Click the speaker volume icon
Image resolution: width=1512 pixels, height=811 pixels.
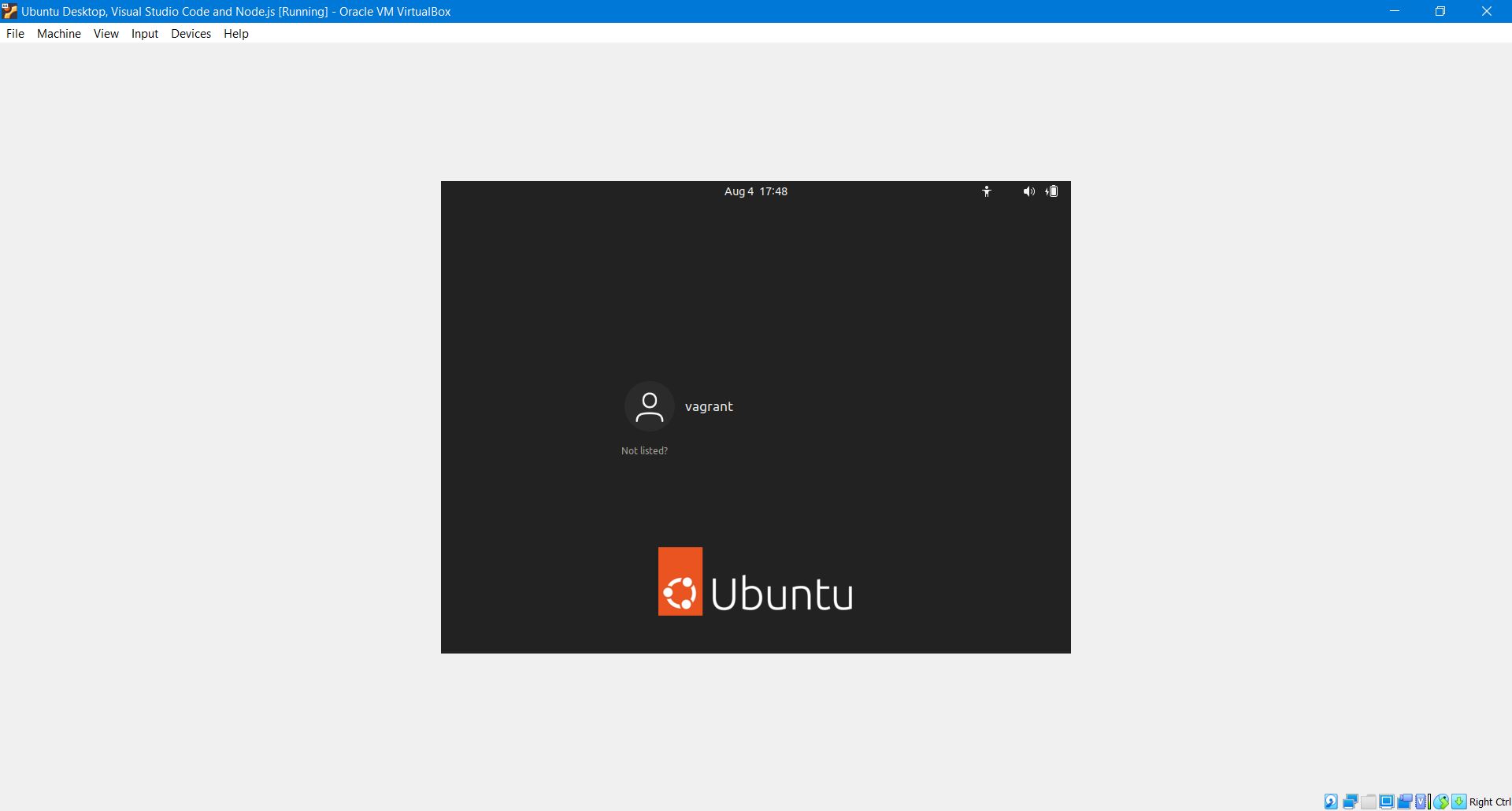[x=1028, y=191]
